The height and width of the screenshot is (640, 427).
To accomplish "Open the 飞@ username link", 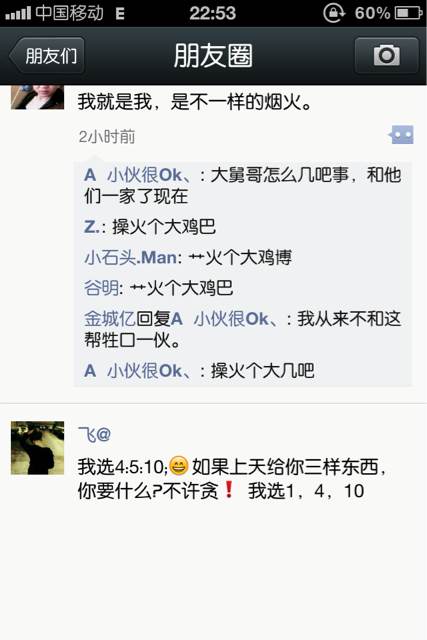I will (94, 434).
